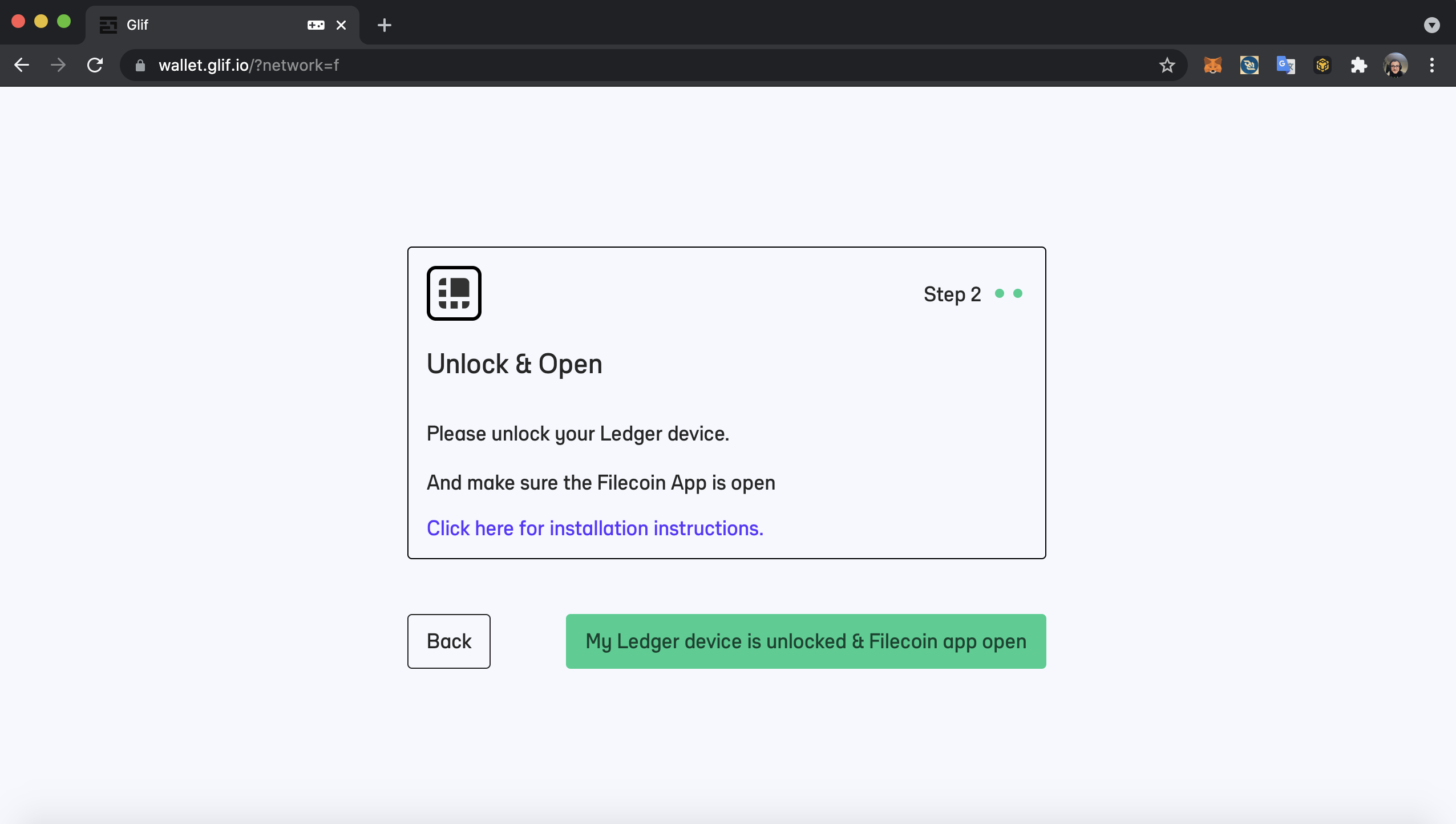The image size is (1456, 824).
Task: Open the MetaMask fox extension
Action: 1213,65
